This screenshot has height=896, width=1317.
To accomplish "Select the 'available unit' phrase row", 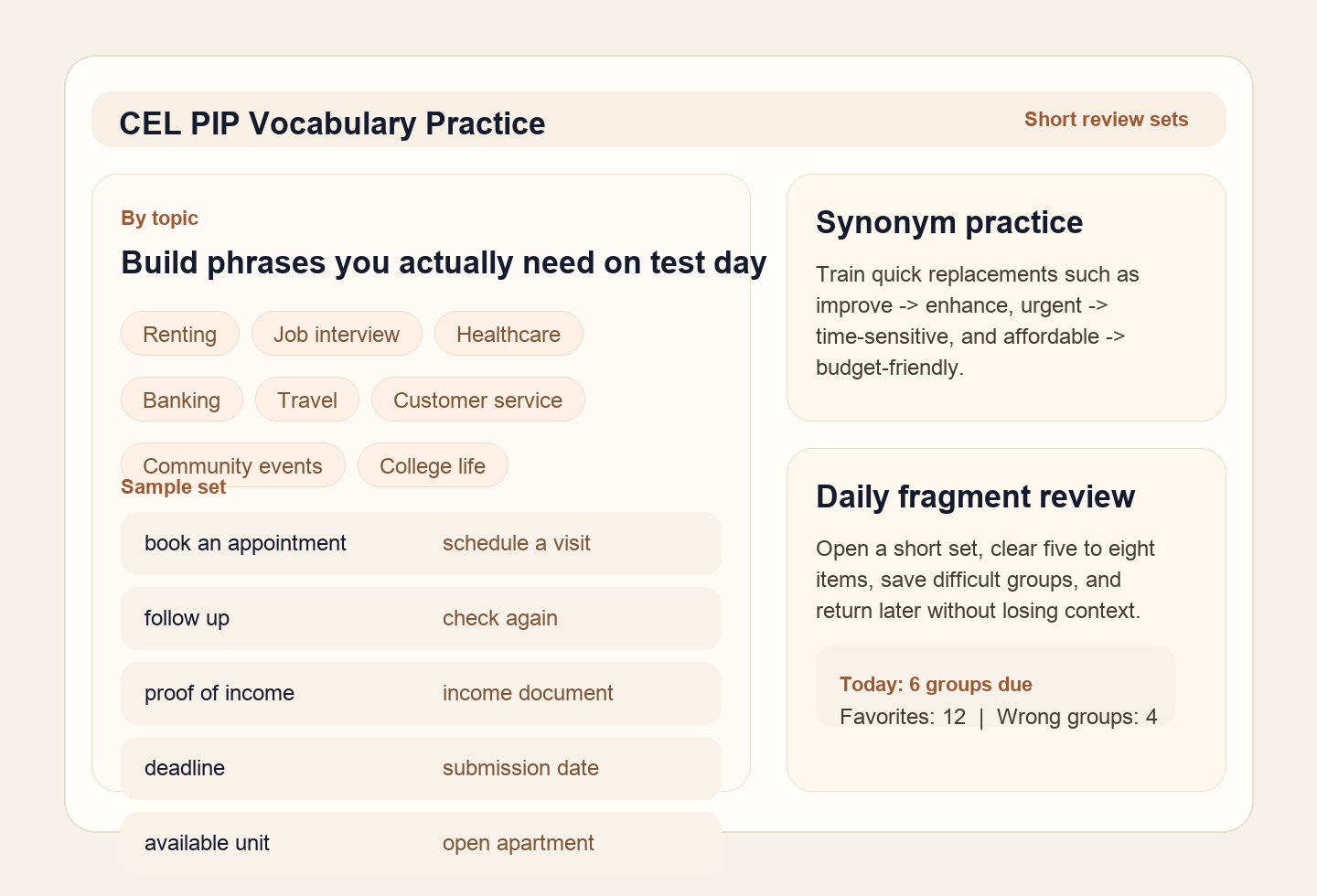I will point(421,843).
